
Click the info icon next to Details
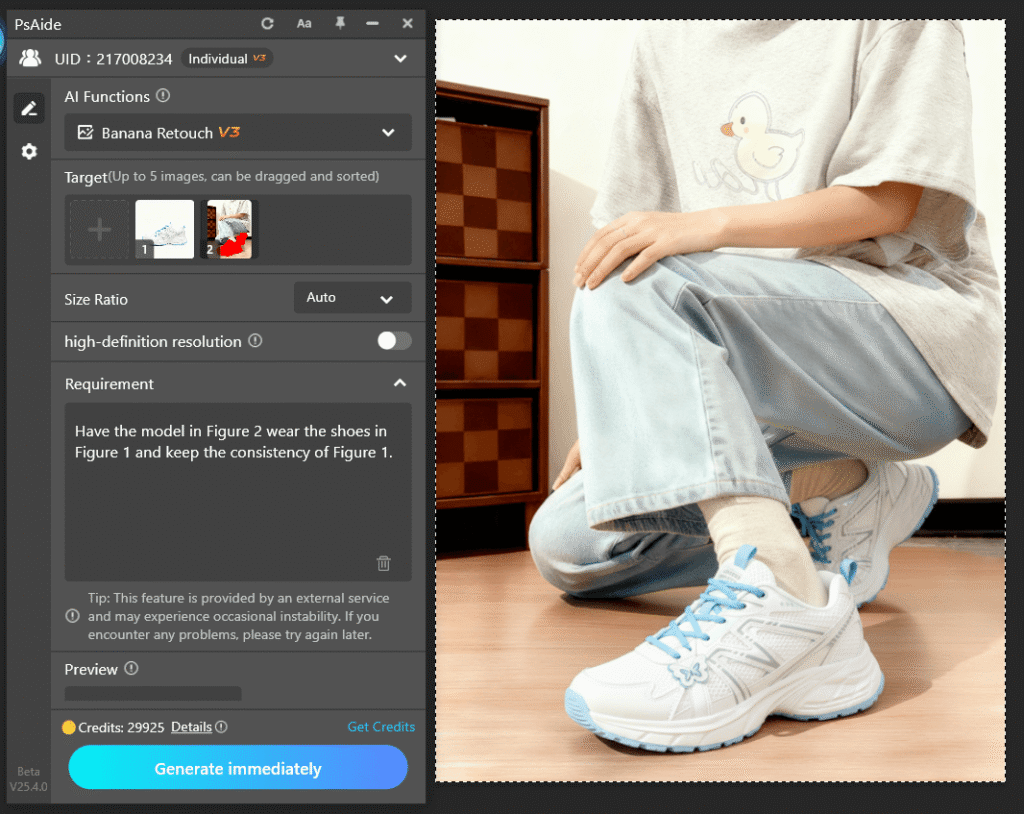coord(221,727)
